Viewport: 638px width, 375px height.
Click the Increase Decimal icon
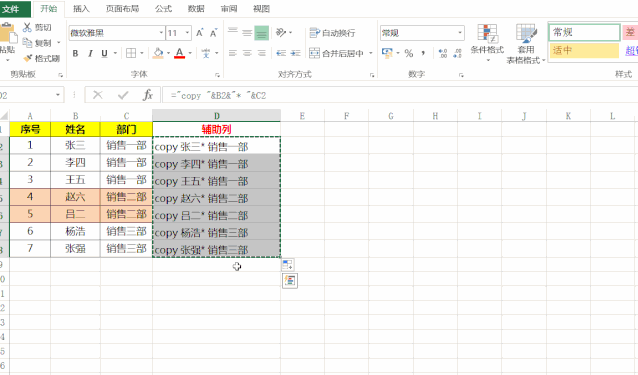point(443,53)
